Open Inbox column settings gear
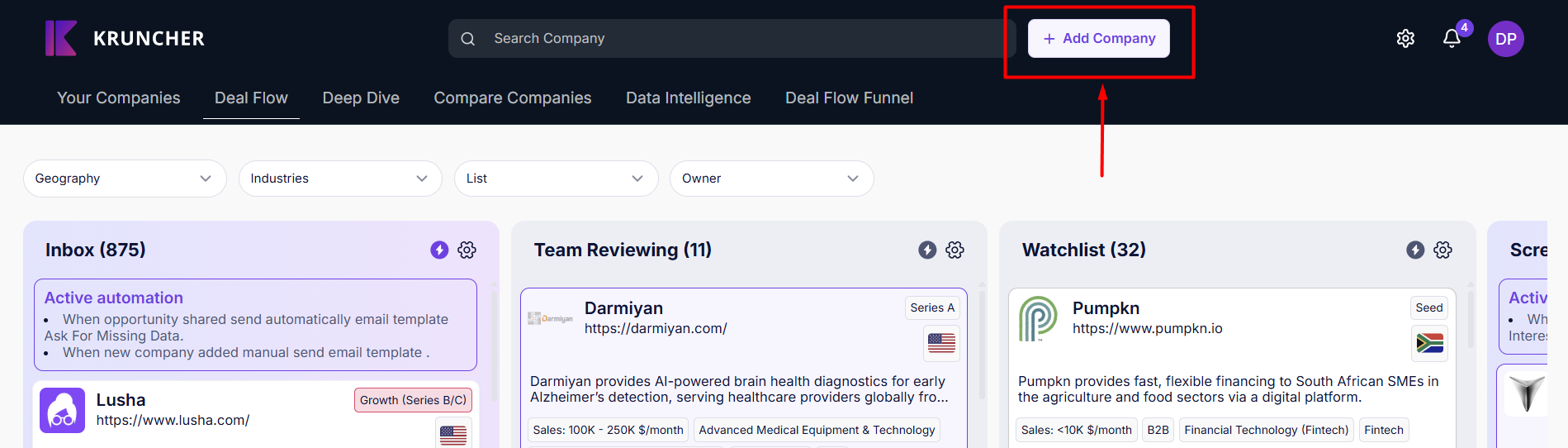This screenshot has width=1568, height=448. [467, 250]
